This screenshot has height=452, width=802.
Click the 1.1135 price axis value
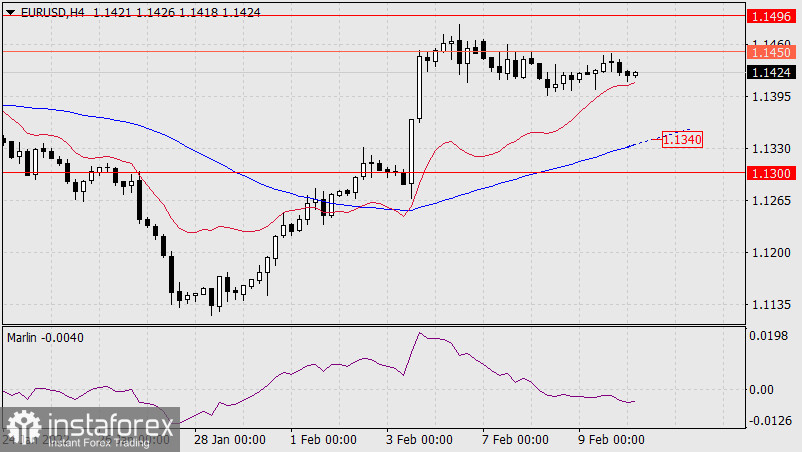769,306
